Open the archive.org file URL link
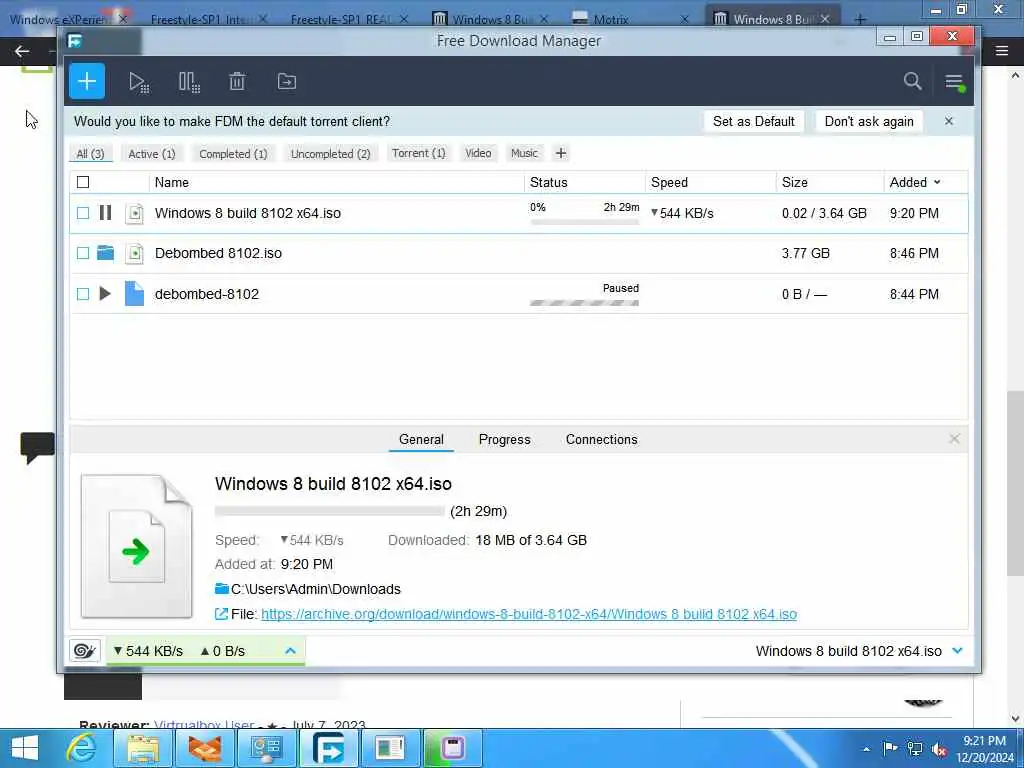The image size is (1024, 768). pyautogui.click(x=529, y=614)
